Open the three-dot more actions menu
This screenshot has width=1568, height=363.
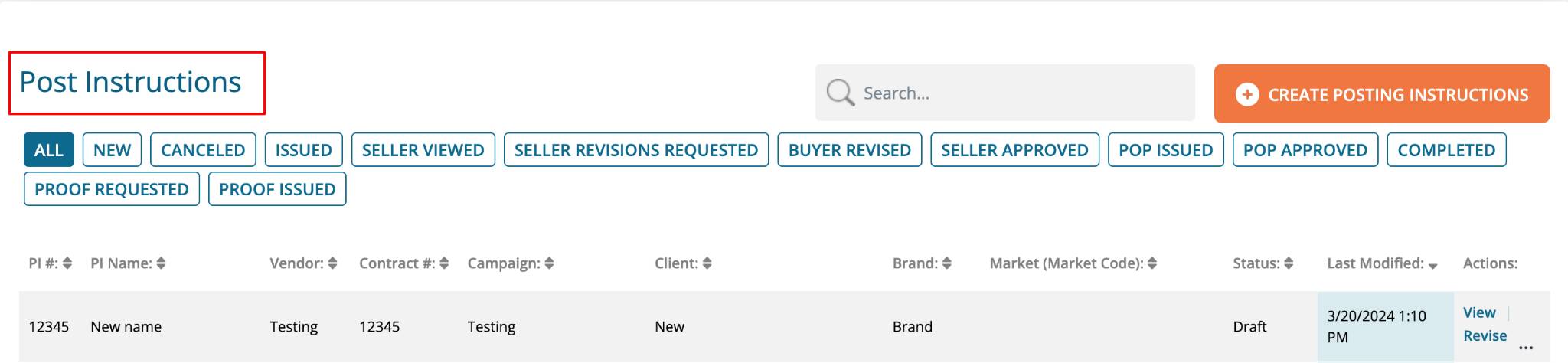tap(1526, 348)
